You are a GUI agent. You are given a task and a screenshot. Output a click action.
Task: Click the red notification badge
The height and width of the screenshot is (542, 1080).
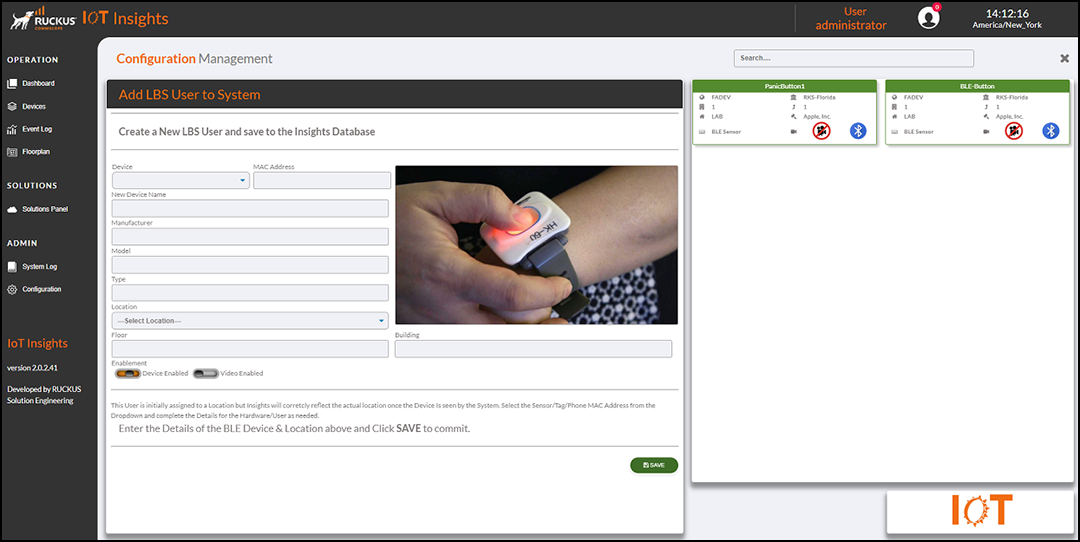tap(937, 7)
